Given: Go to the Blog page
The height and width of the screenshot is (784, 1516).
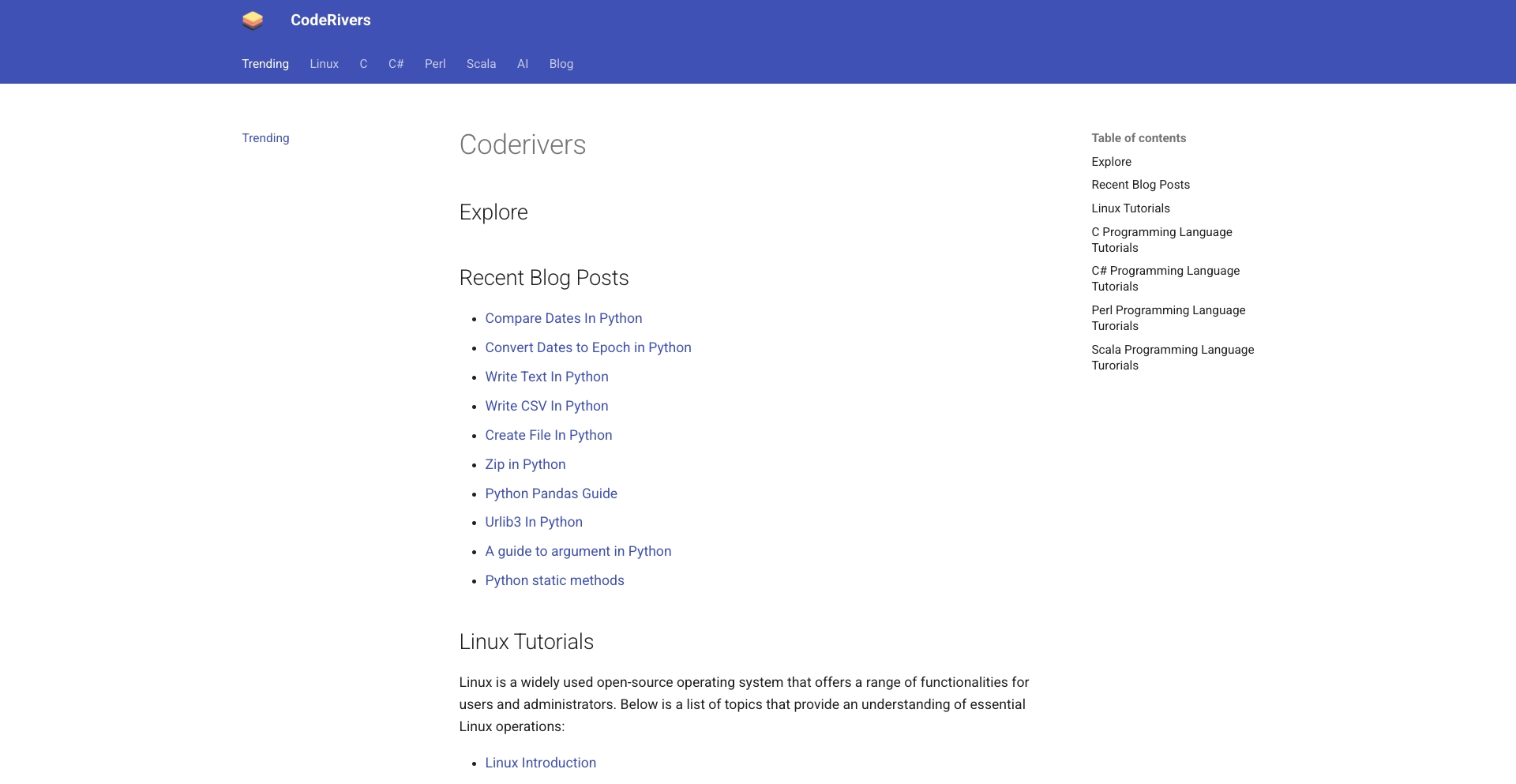Looking at the screenshot, I should point(561,63).
